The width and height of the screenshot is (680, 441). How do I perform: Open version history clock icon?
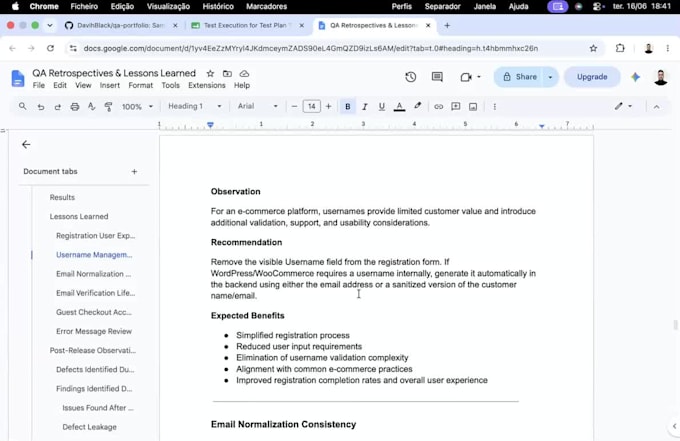pos(411,77)
